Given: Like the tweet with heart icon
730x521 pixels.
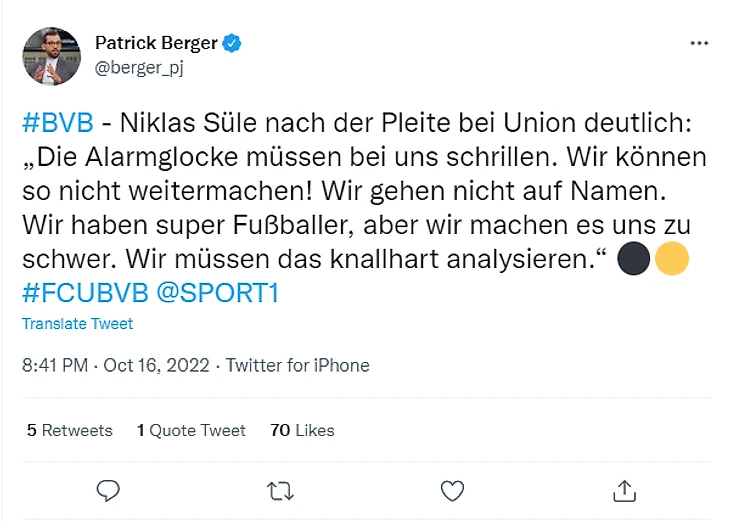Looking at the screenshot, I should point(453,490).
